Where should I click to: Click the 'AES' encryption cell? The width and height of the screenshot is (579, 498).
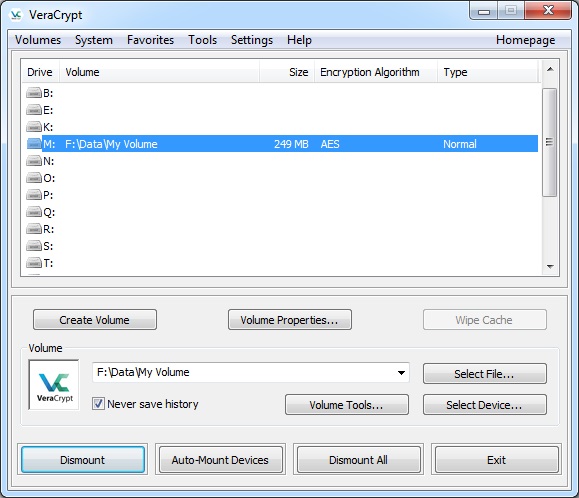point(330,144)
